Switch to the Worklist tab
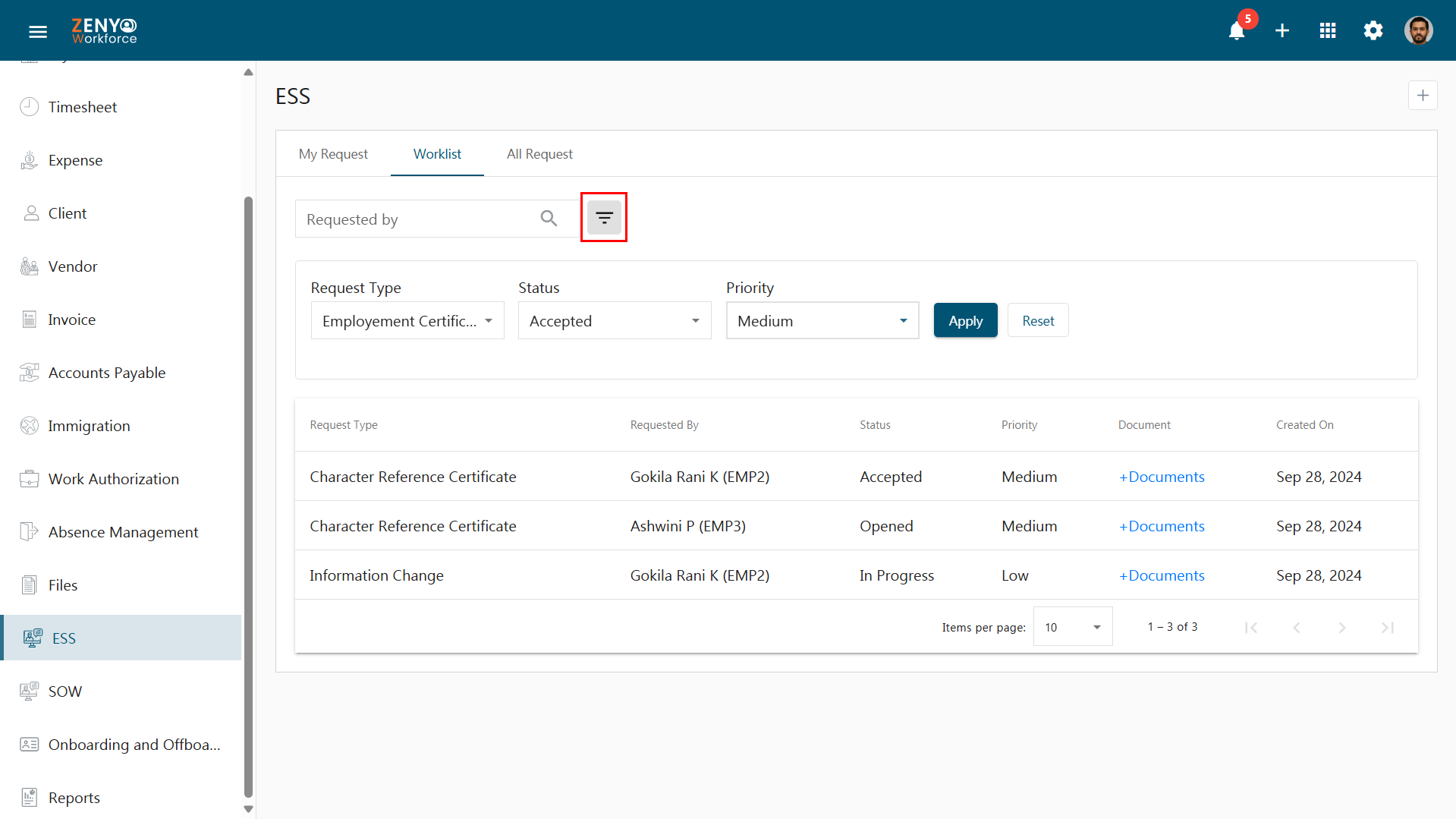 pyautogui.click(x=437, y=154)
